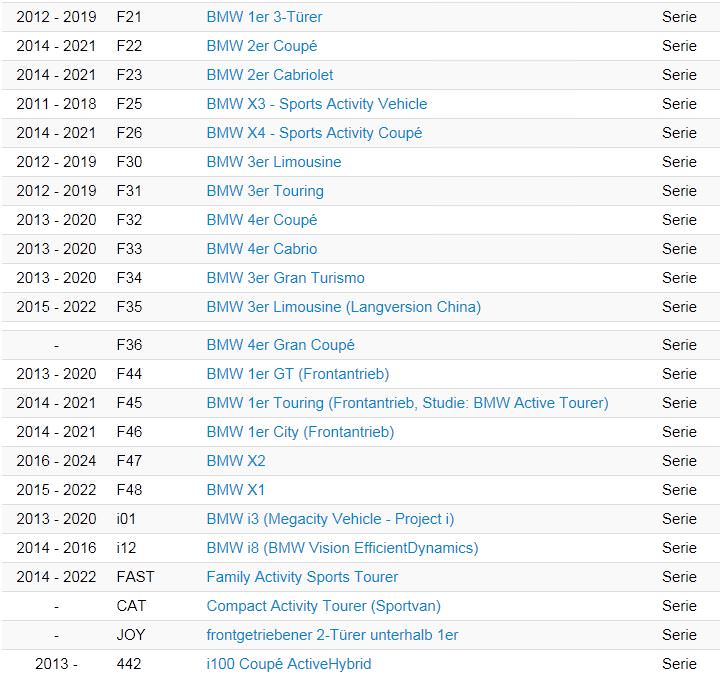Click the BMW X1 link
720x675 pixels.
pyautogui.click(x=236, y=489)
